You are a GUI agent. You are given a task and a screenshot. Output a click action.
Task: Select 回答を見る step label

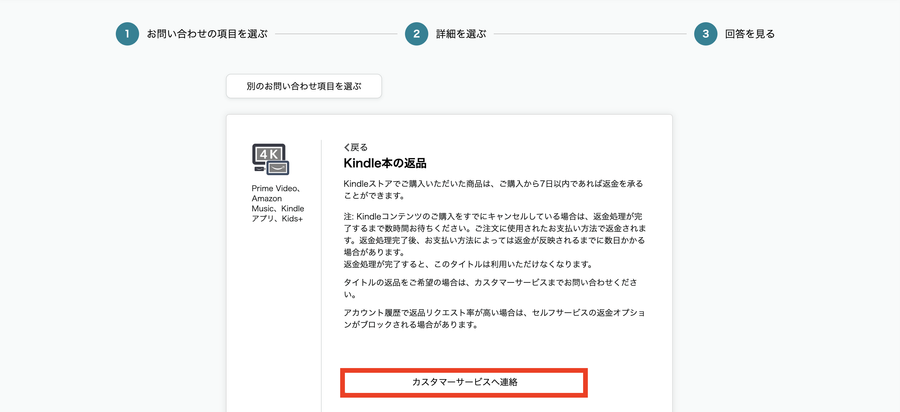[750, 34]
